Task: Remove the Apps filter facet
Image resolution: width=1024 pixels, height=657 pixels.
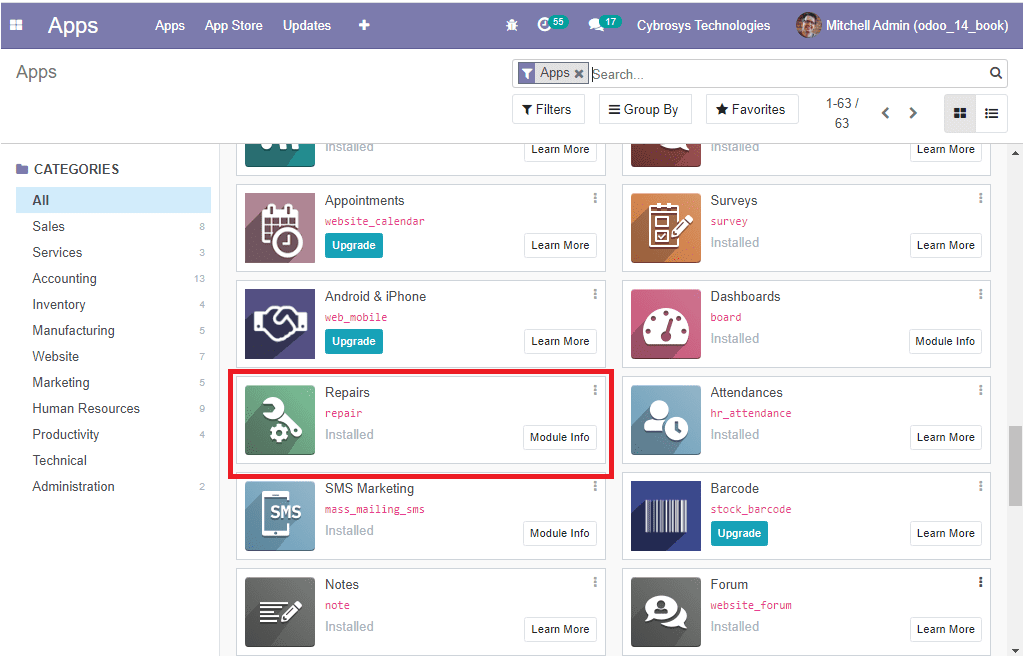Action: tap(579, 74)
